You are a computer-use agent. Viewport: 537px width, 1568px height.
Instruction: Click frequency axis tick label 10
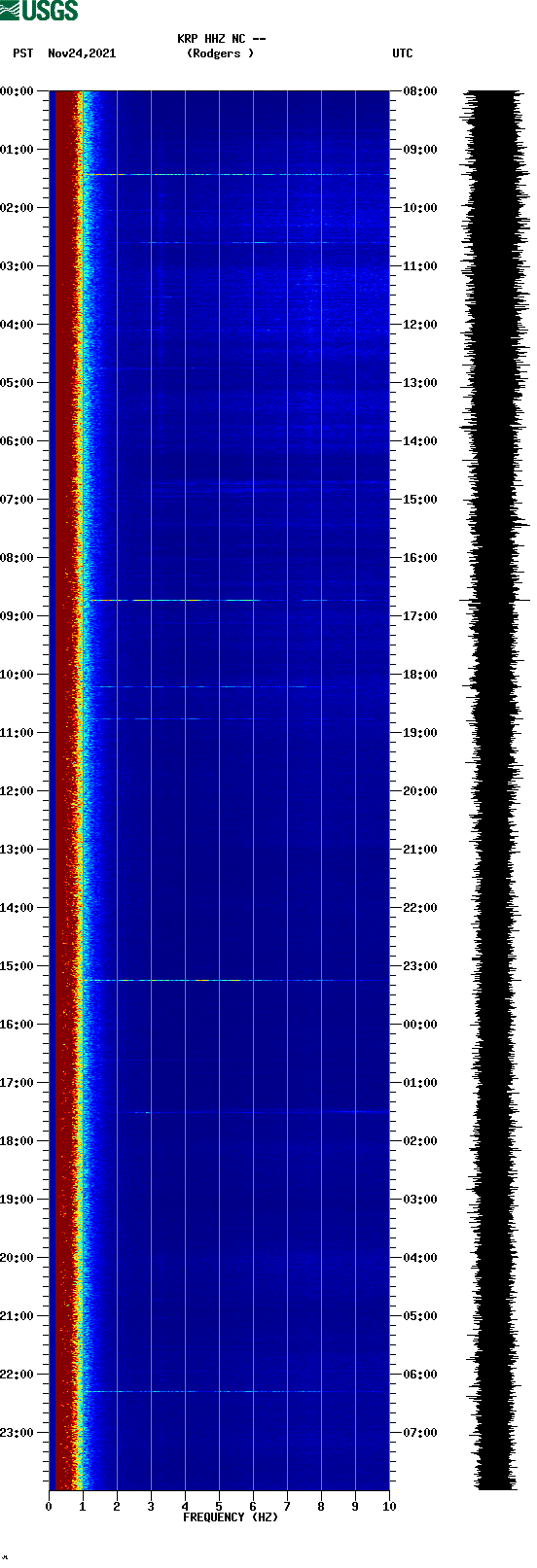[x=389, y=1507]
